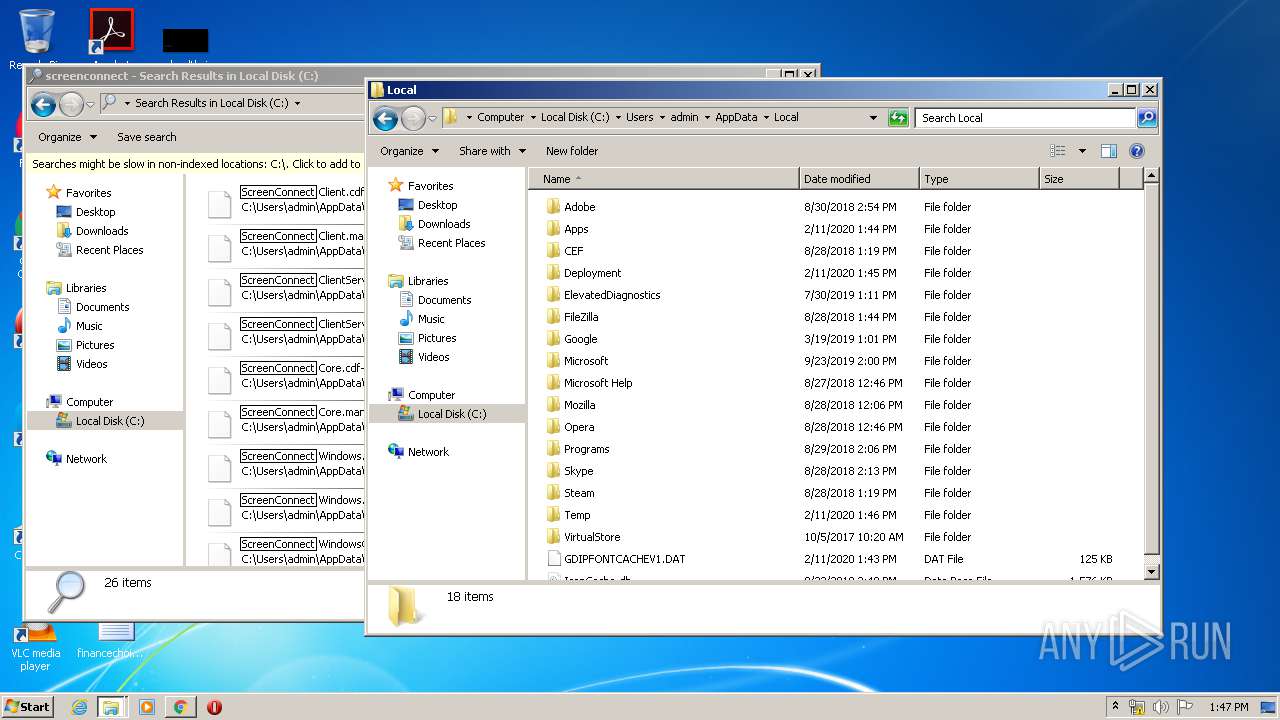This screenshot has height=720, width=1280.
Task: Click the refresh icon beside the address bar
Action: pos(897,117)
